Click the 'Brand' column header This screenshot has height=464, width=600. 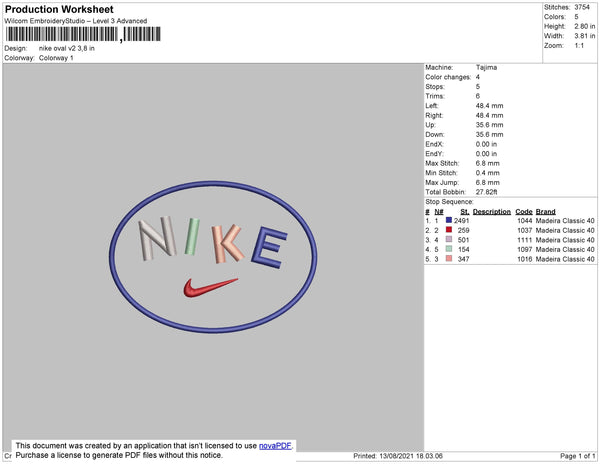[545, 212]
